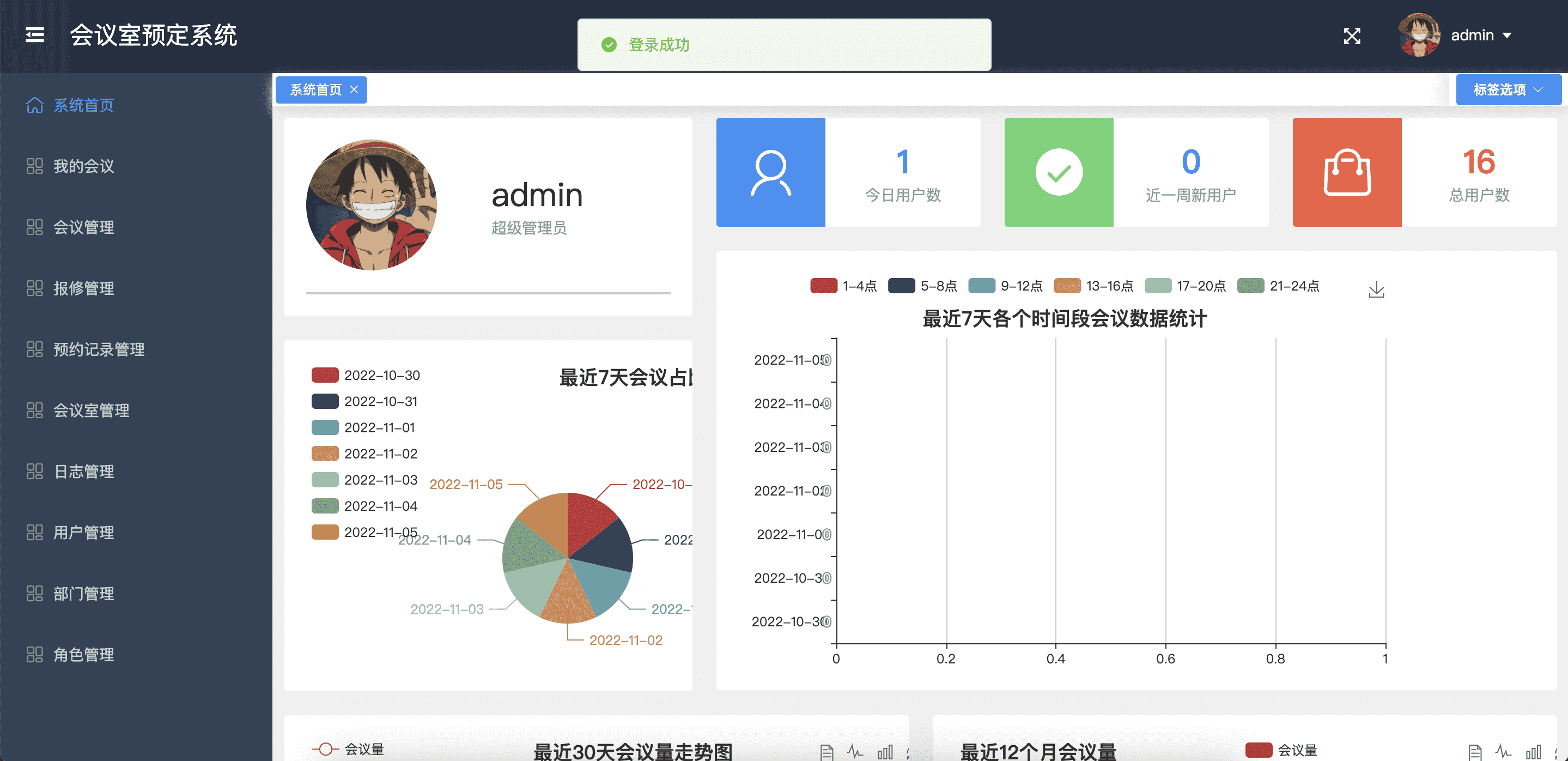Click the orange shopping bag total users icon
1568x761 pixels.
point(1346,172)
